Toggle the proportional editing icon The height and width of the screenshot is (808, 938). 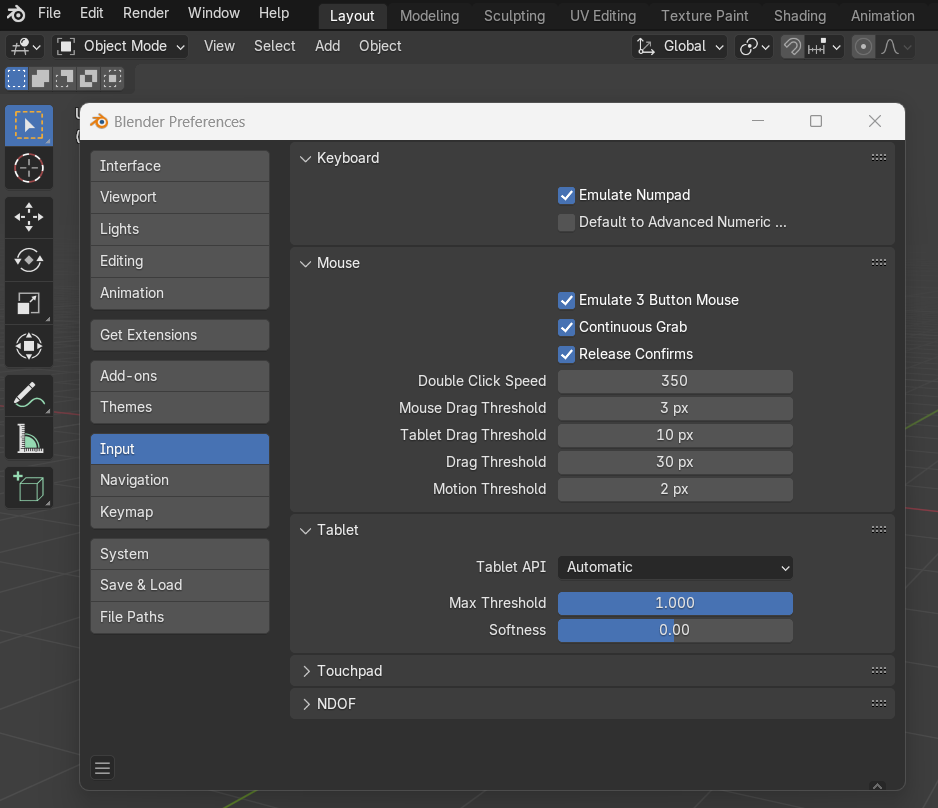[x=863, y=47]
